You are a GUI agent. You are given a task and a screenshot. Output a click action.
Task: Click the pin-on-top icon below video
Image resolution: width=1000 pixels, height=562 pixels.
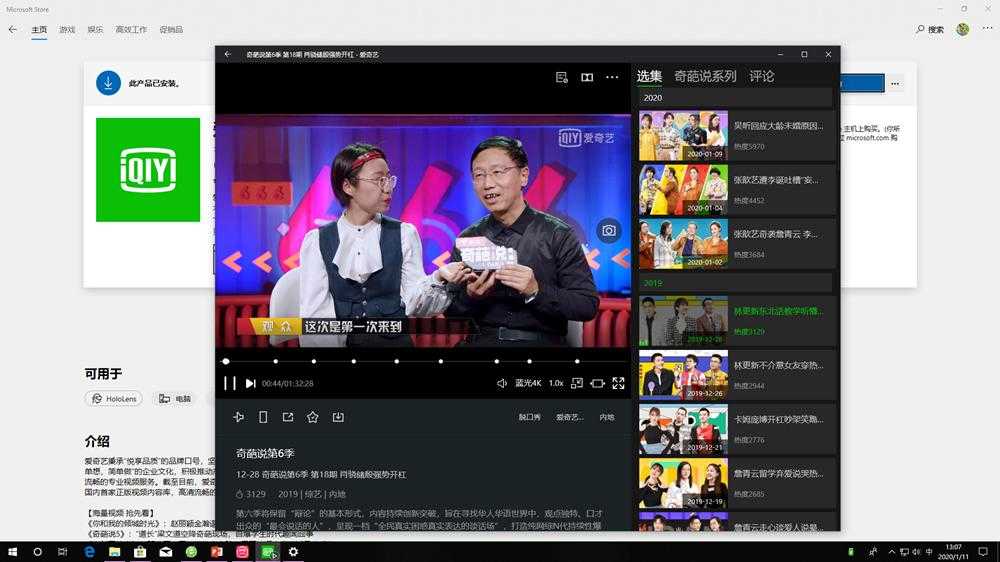(239, 417)
